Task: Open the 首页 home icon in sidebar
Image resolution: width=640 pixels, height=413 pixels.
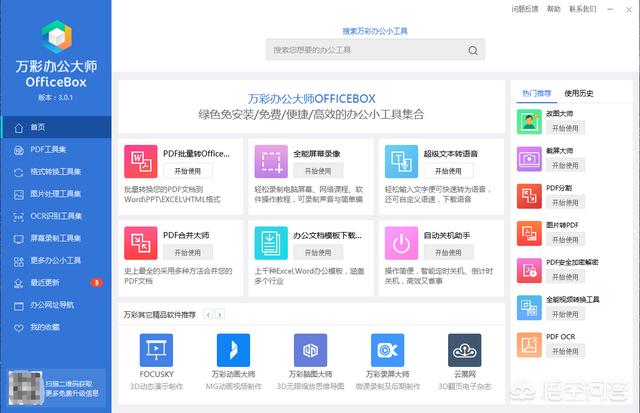Action: coord(18,128)
